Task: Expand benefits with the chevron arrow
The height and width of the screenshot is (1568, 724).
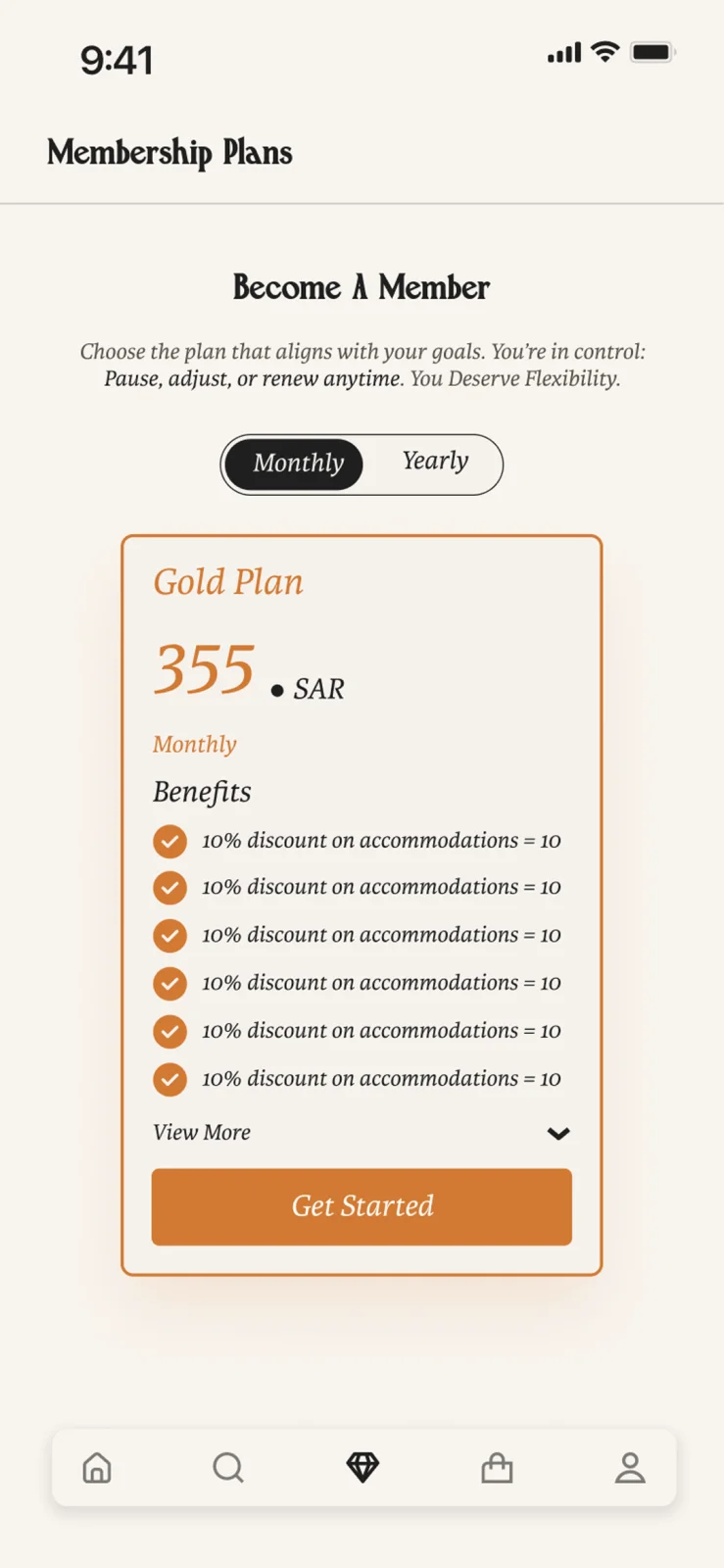Action: [558, 1134]
